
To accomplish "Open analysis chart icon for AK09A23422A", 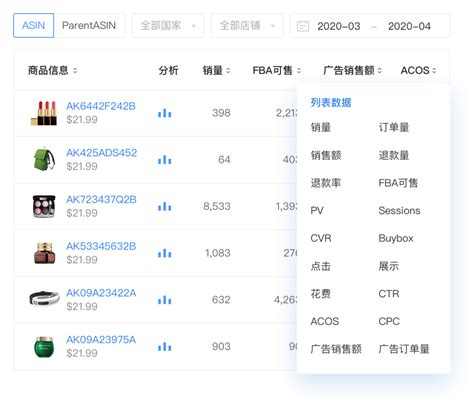I will 165,300.
